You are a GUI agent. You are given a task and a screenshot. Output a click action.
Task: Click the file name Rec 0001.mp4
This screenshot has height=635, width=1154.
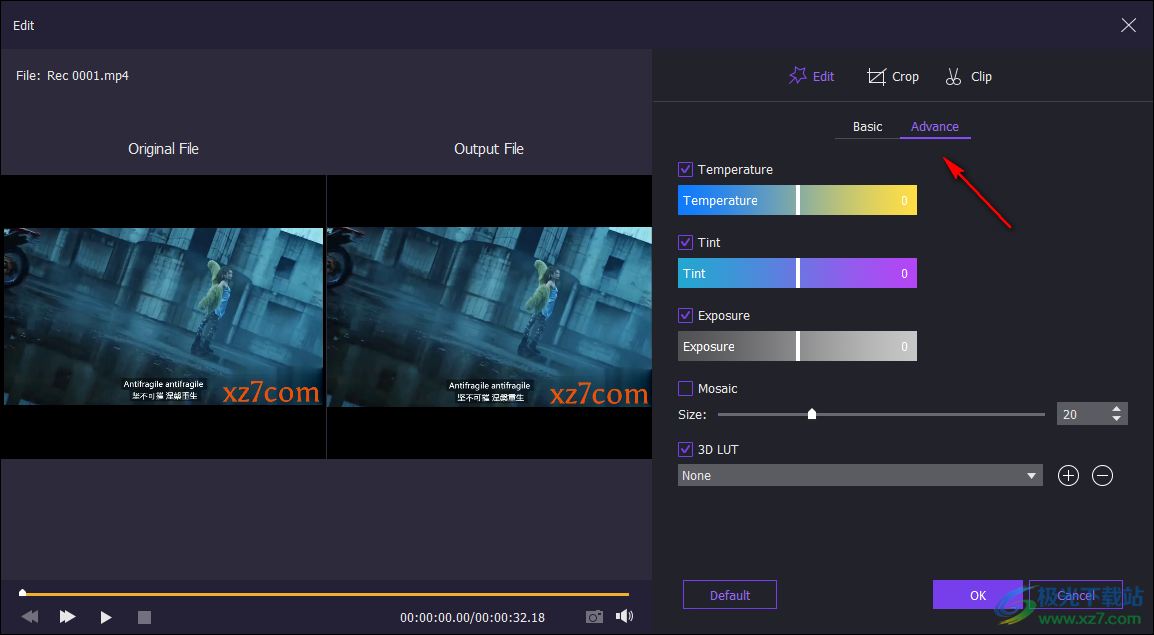tap(88, 75)
